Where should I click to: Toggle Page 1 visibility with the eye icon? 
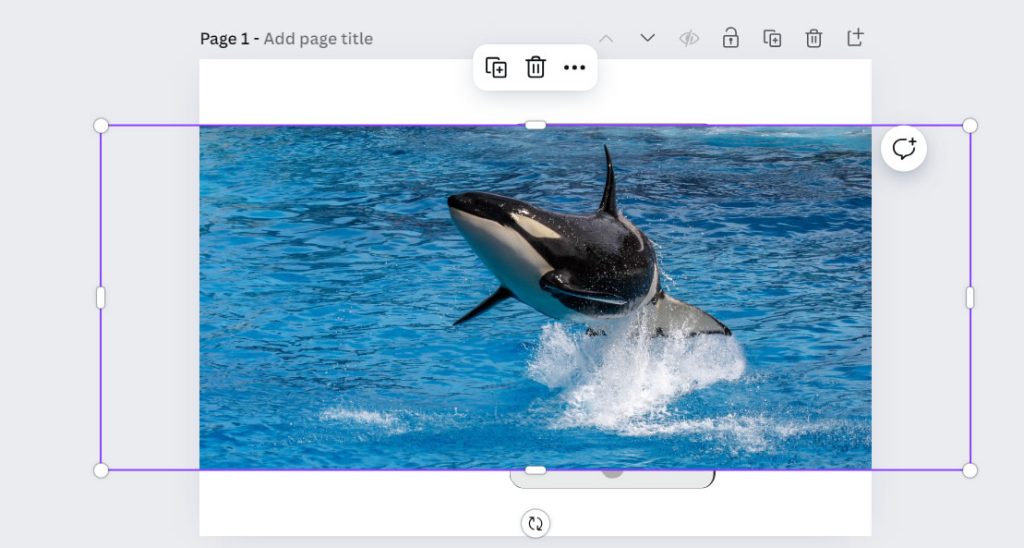coord(689,38)
